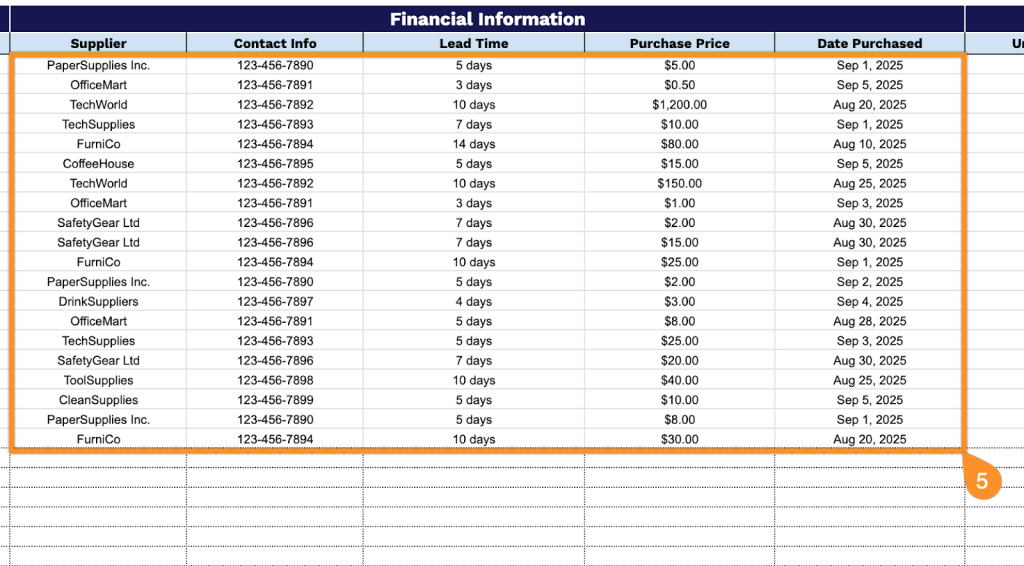This screenshot has height=566, width=1024.
Task: Select the 14 days lead time cell
Action: point(474,144)
